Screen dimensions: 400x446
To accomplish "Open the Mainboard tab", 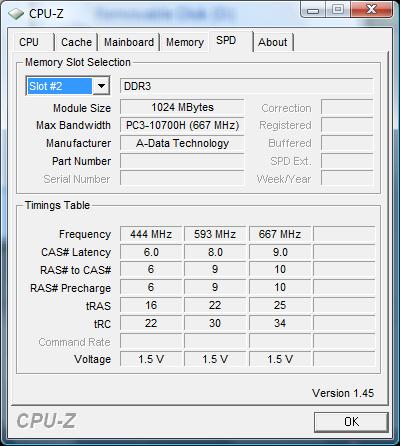I will click(129, 42).
